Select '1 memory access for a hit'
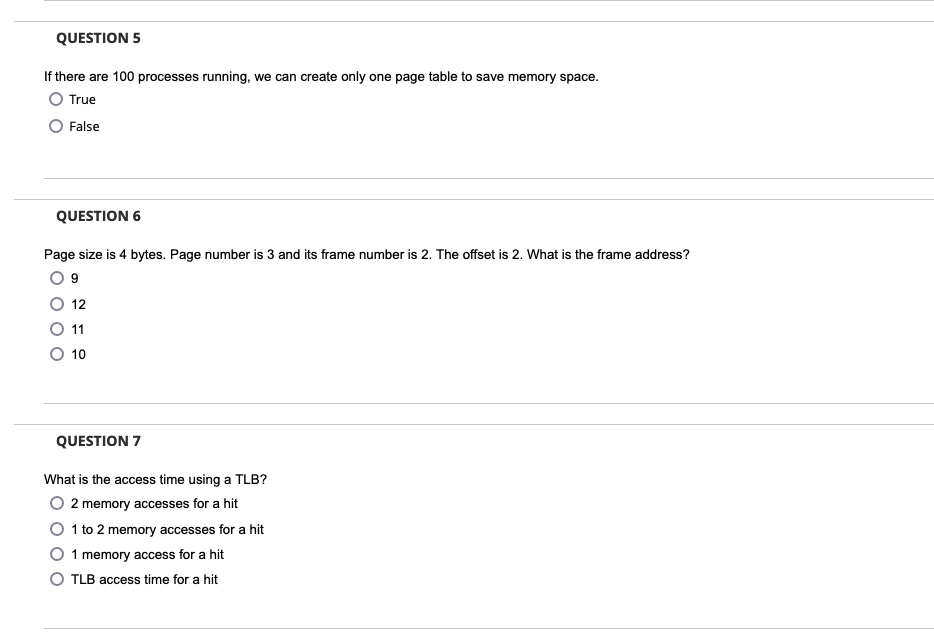The image size is (934, 632). [56, 554]
